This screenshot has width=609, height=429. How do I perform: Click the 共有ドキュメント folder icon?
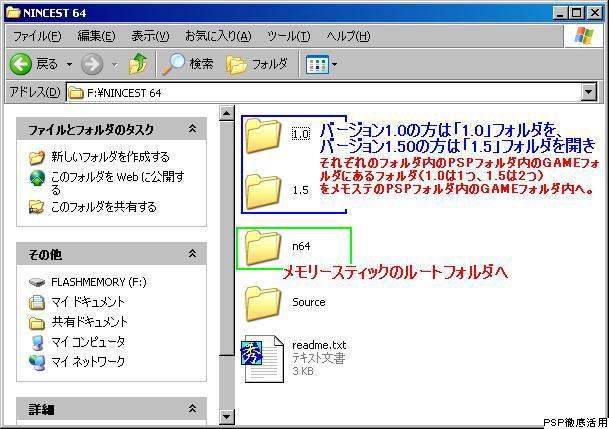37,322
